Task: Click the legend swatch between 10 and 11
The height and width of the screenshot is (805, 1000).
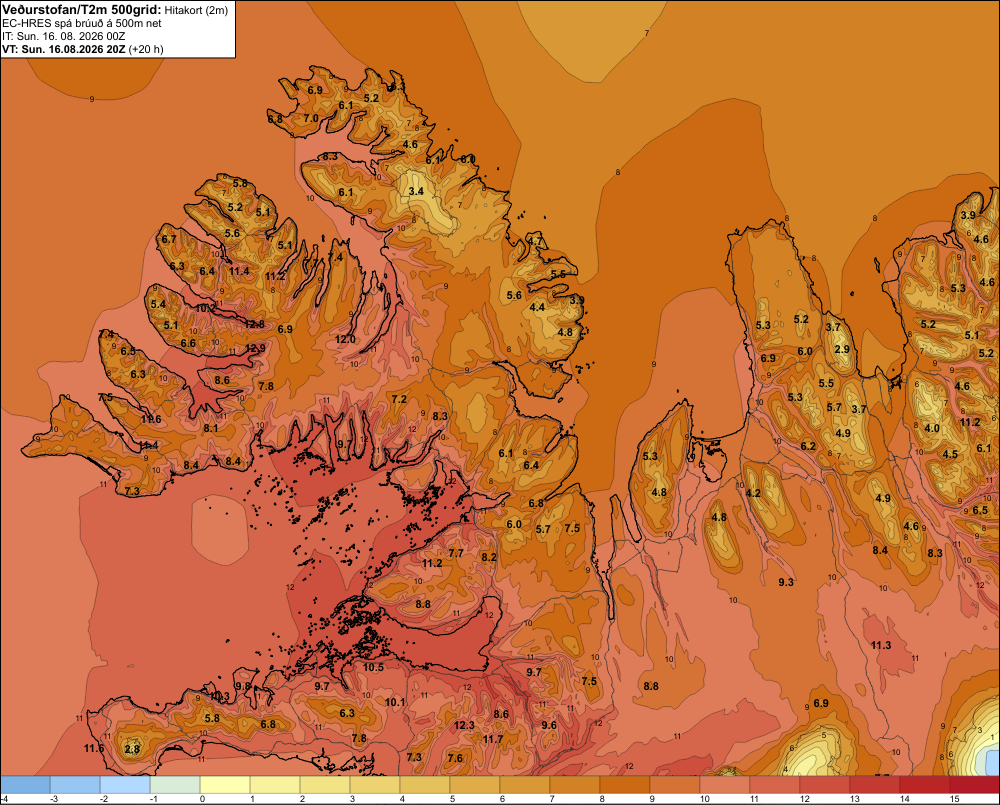Action: 724,785
